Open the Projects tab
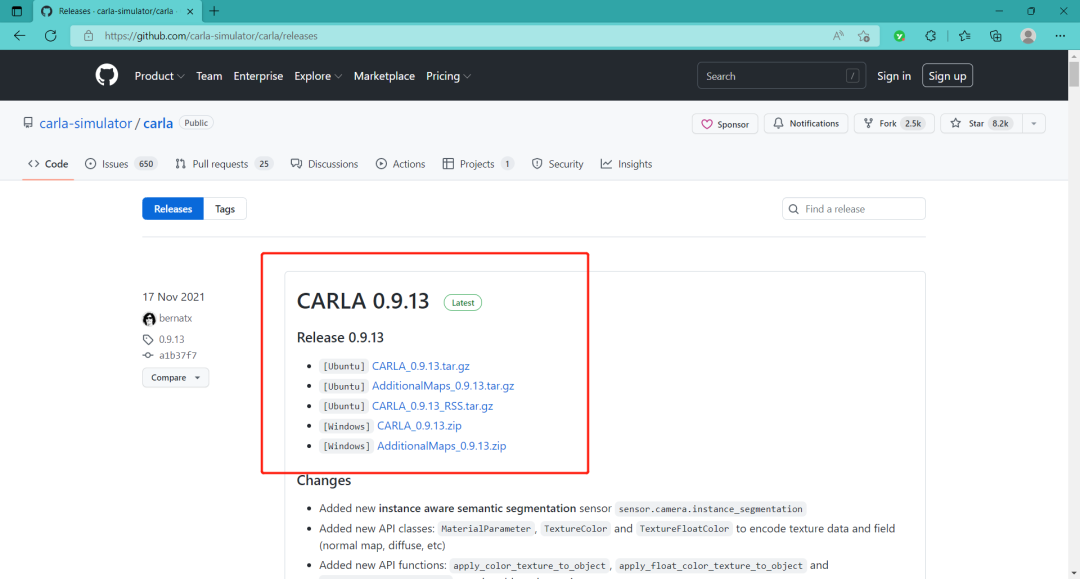1080x579 pixels. coord(478,164)
